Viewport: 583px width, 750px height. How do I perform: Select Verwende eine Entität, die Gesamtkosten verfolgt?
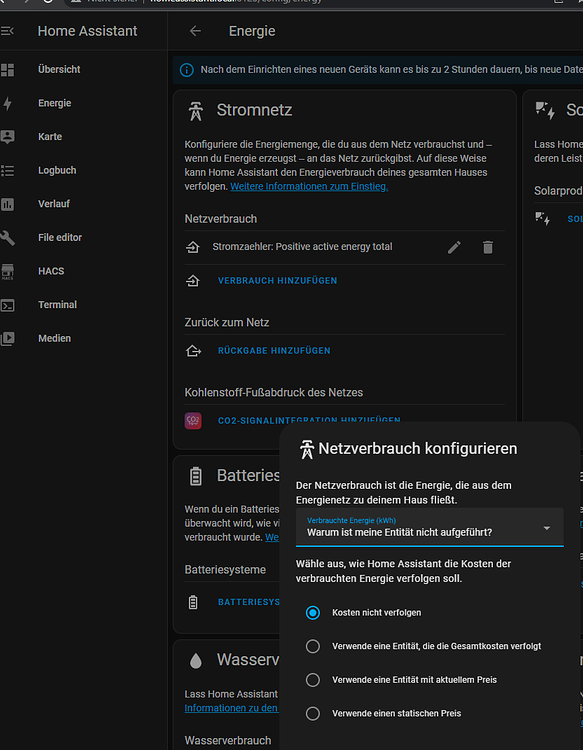point(313,646)
